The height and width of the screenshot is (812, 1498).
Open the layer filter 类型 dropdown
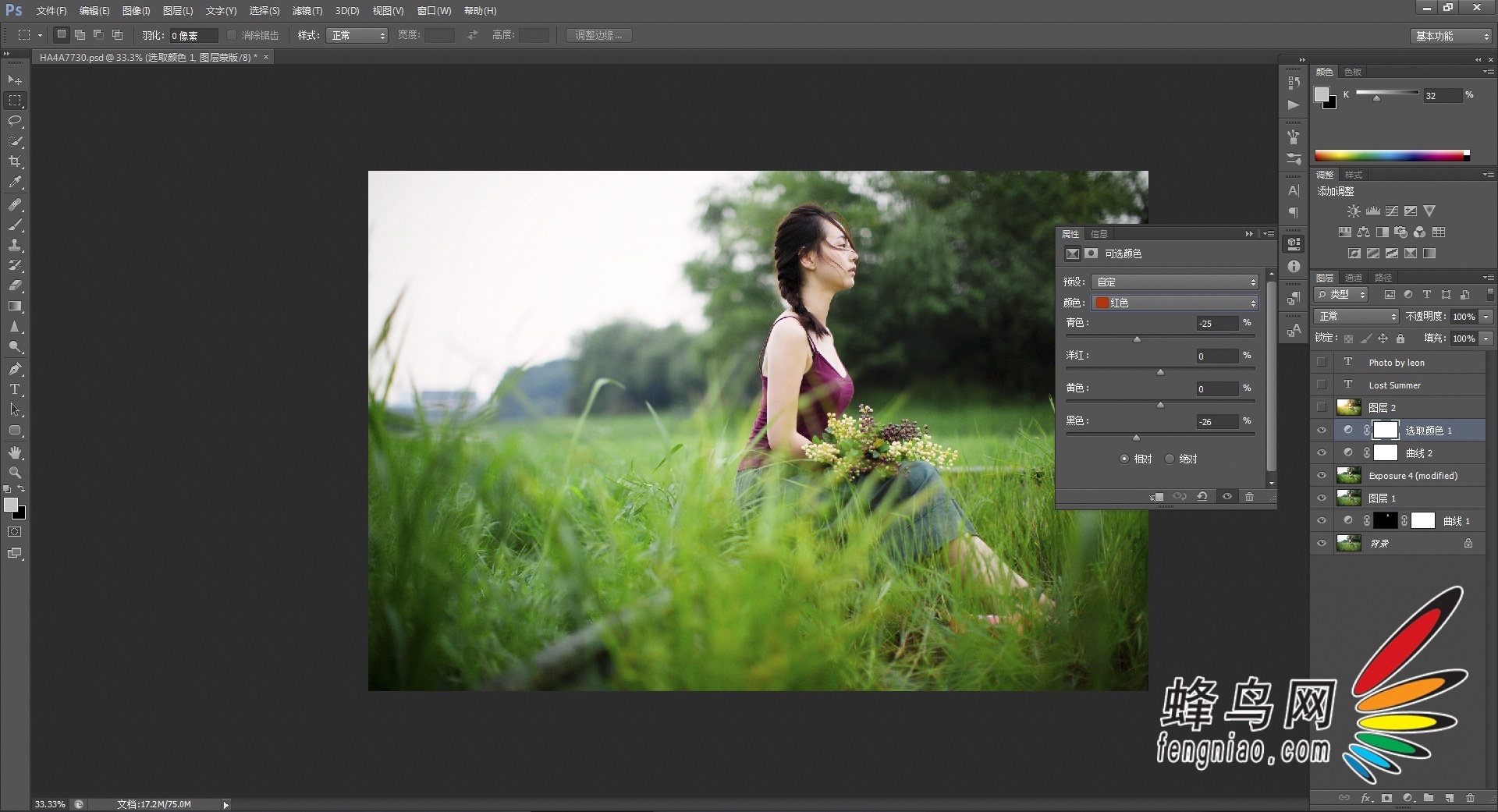[1342, 295]
